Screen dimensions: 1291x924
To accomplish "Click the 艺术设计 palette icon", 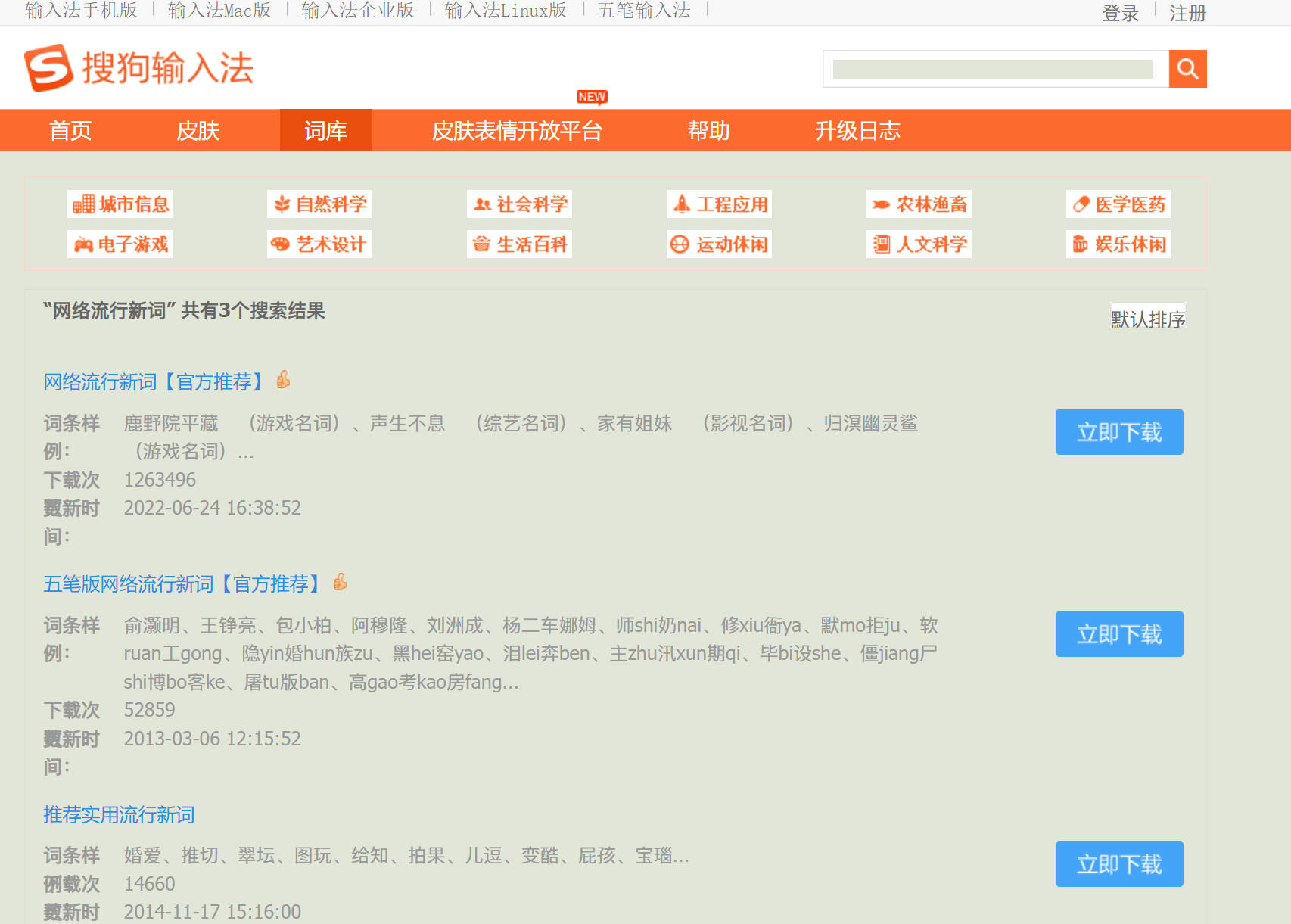I will click(319, 244).
